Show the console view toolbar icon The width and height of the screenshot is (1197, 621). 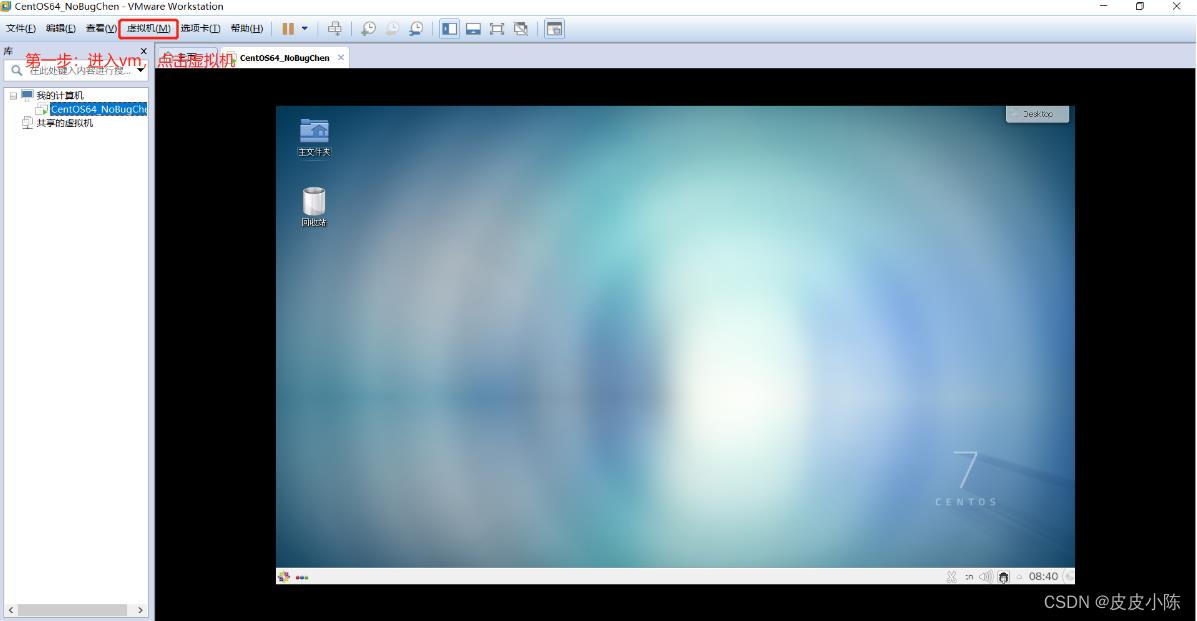[555, 29]
